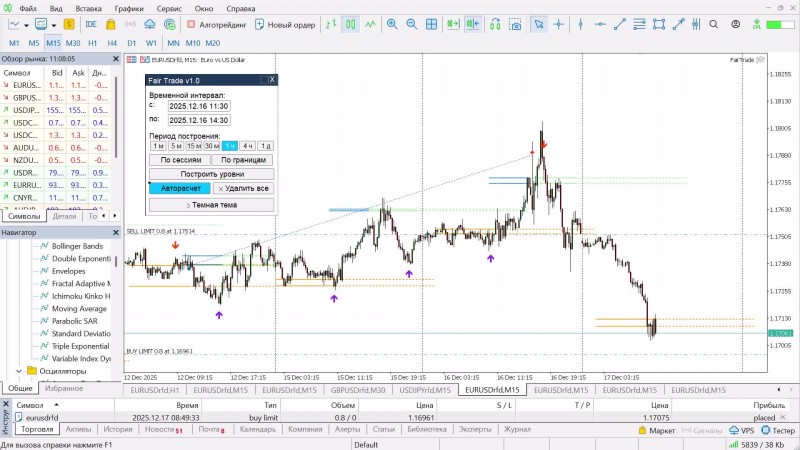Click the end time field 2025.12.16 14:30
The height and width of the screenshot is (450, 800).
(x=199, y=120)
